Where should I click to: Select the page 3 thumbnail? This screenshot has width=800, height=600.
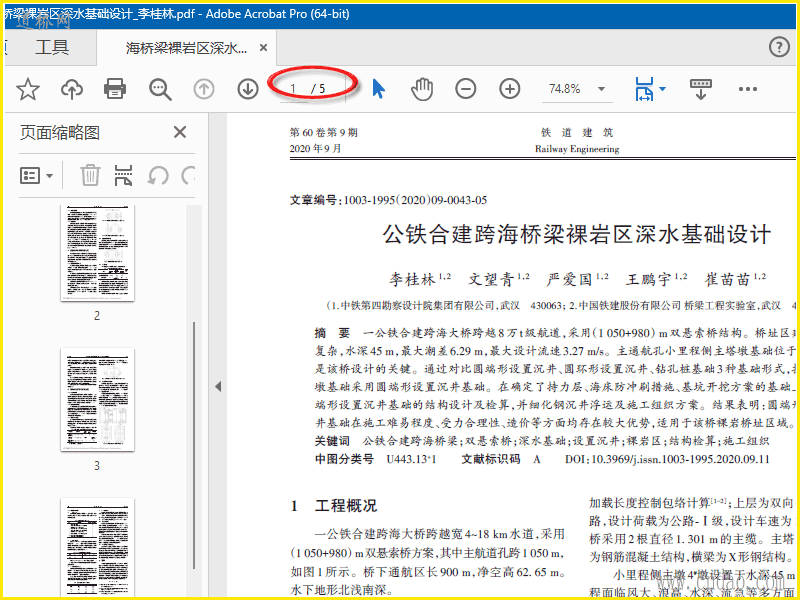(97, 399)
